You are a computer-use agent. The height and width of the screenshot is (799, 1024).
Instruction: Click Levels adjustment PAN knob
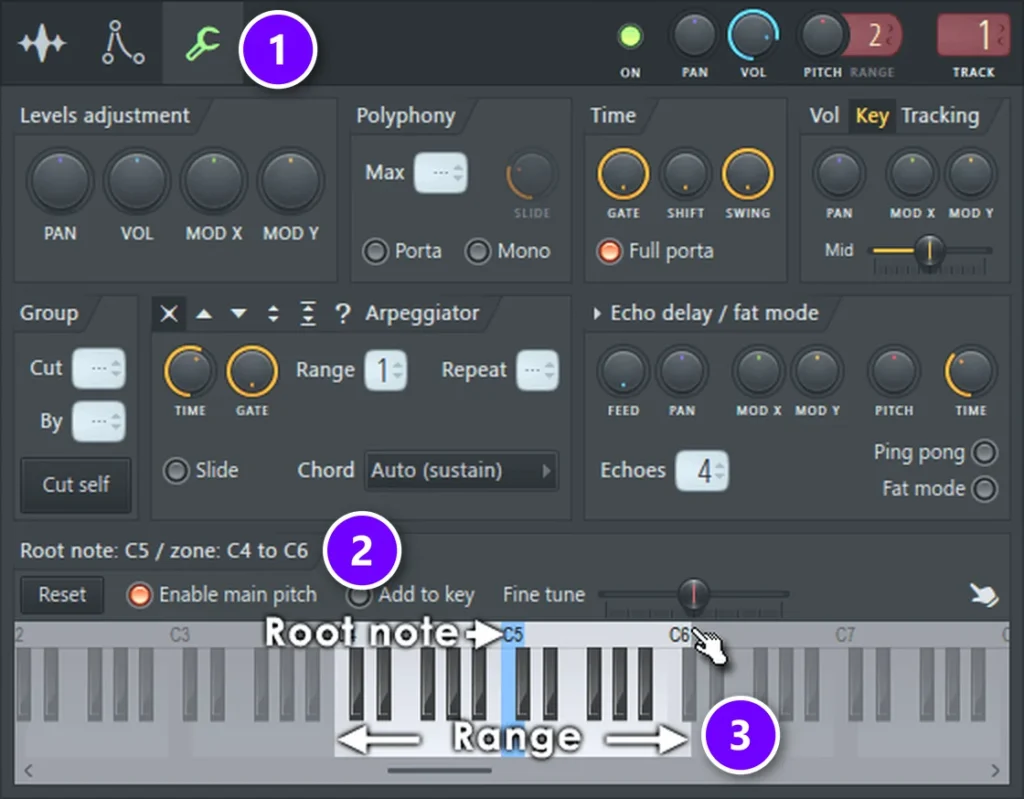60,181
